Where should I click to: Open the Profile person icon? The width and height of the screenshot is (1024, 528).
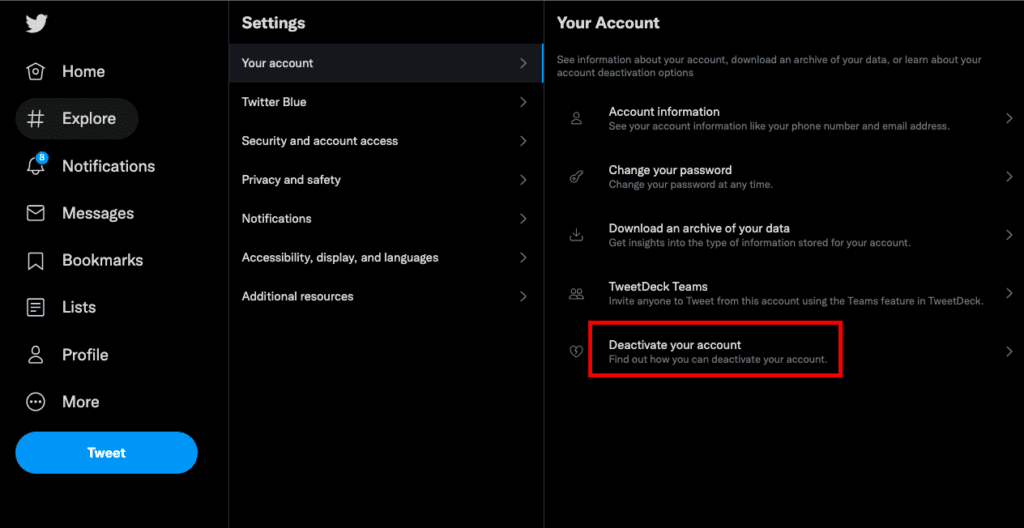(x=35, y=355)
